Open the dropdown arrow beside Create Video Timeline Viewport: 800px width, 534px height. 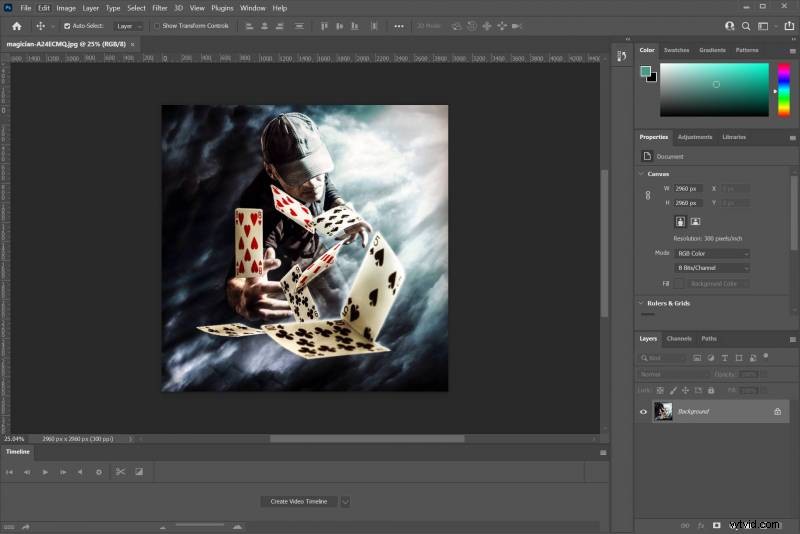tap(345, 502)
